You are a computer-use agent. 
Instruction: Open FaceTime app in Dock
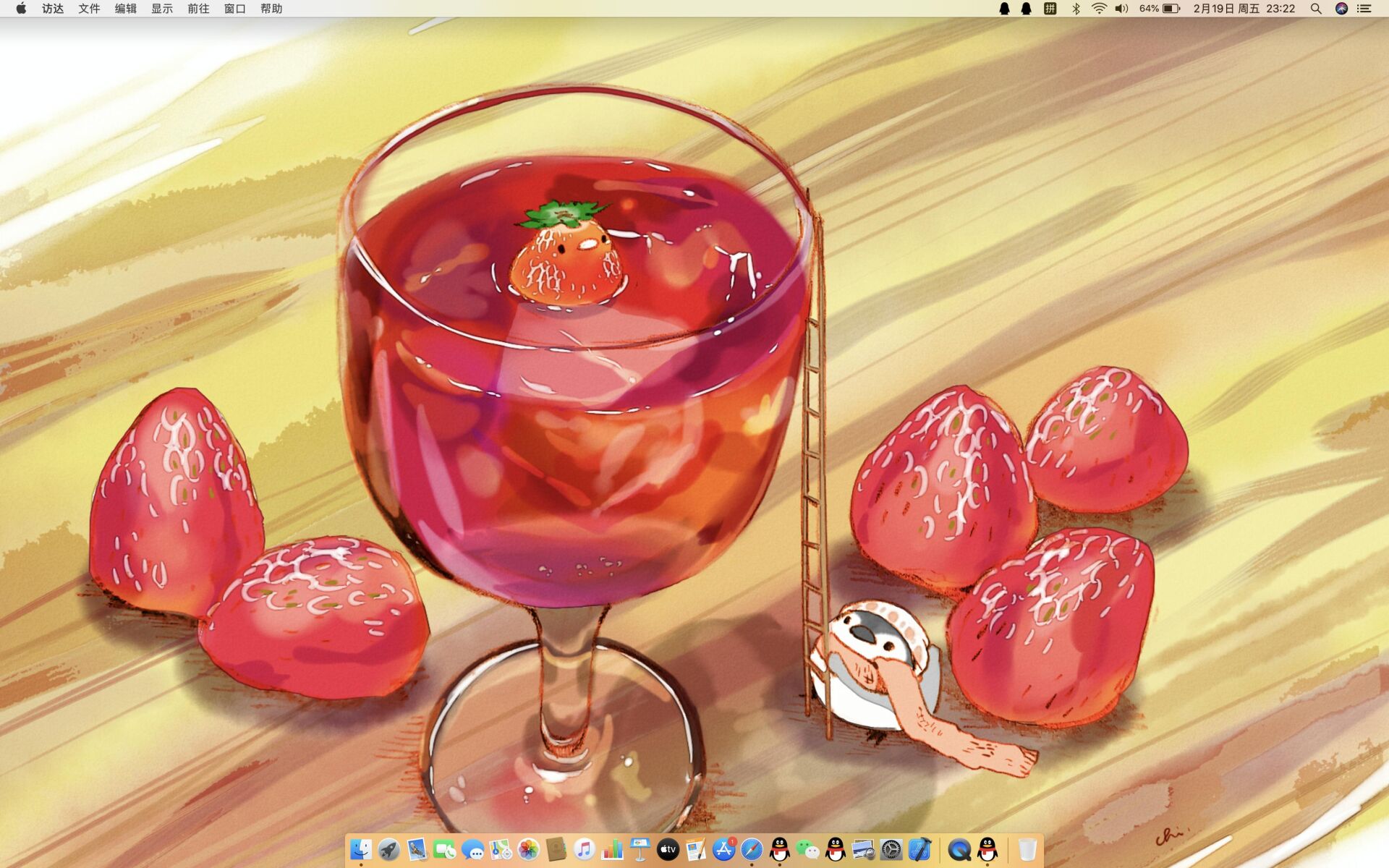tap(444, 849)
